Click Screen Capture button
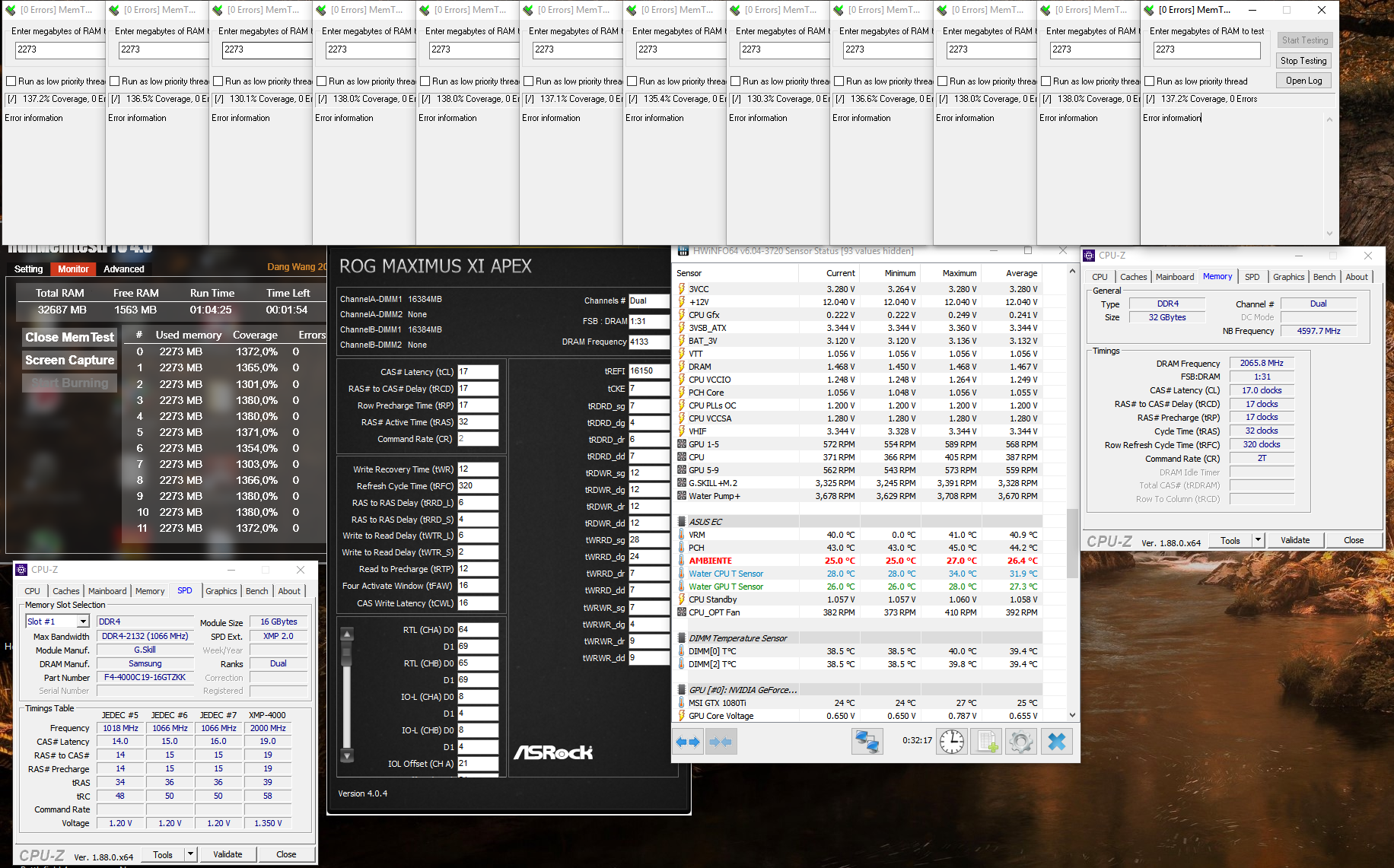This screenshot has width=1394, height=868. coord(69,360)
